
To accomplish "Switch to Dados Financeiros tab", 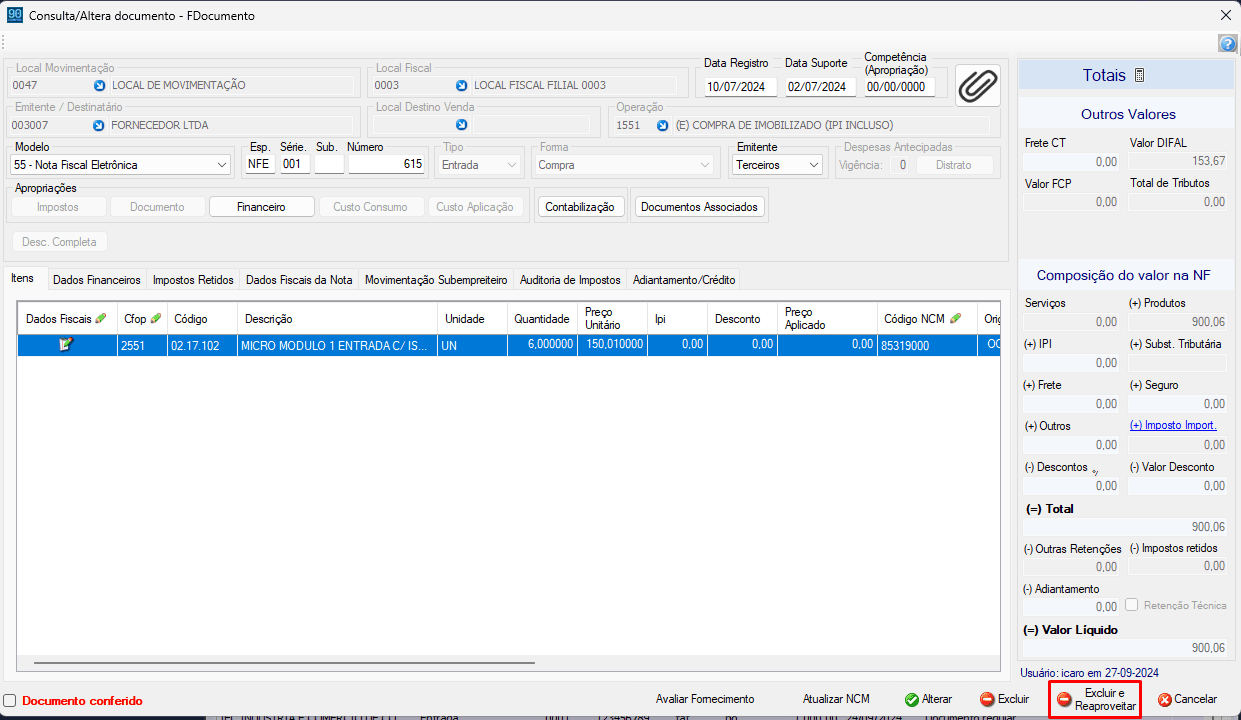I will click(97, 280).
